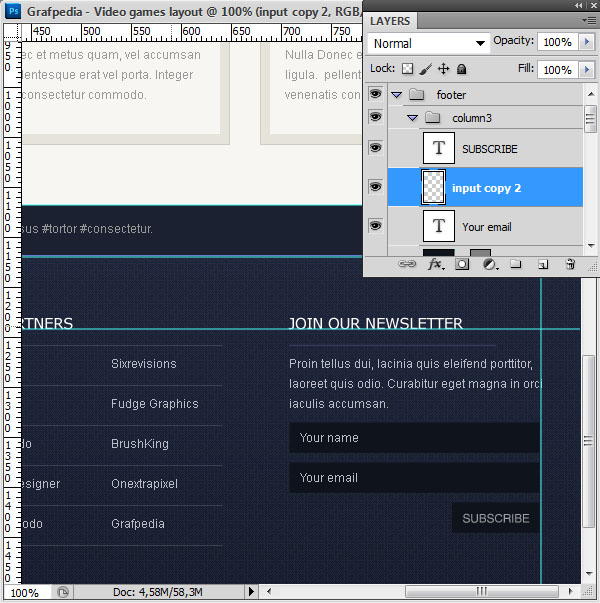Click the Layers panel scrollbar thumb

[x=590, y=119]
